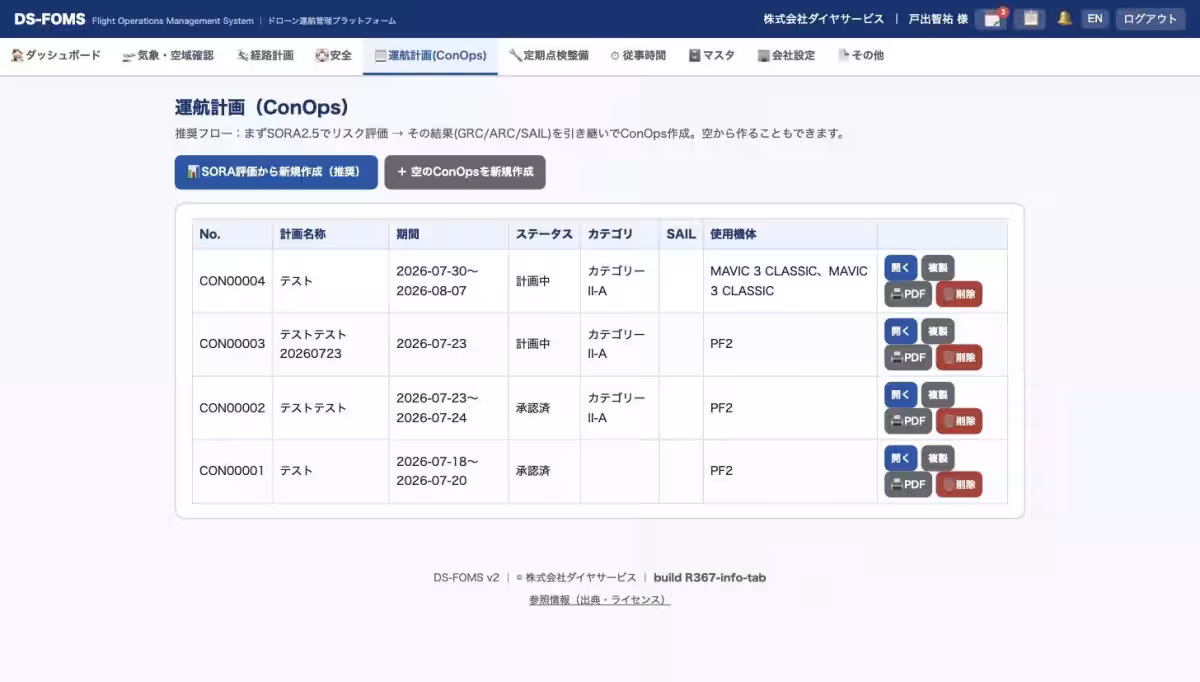This screenshot has height=682, width=1200.
Task: Click 空のConOpsを新規作成 button
Action: pos(465,172)
